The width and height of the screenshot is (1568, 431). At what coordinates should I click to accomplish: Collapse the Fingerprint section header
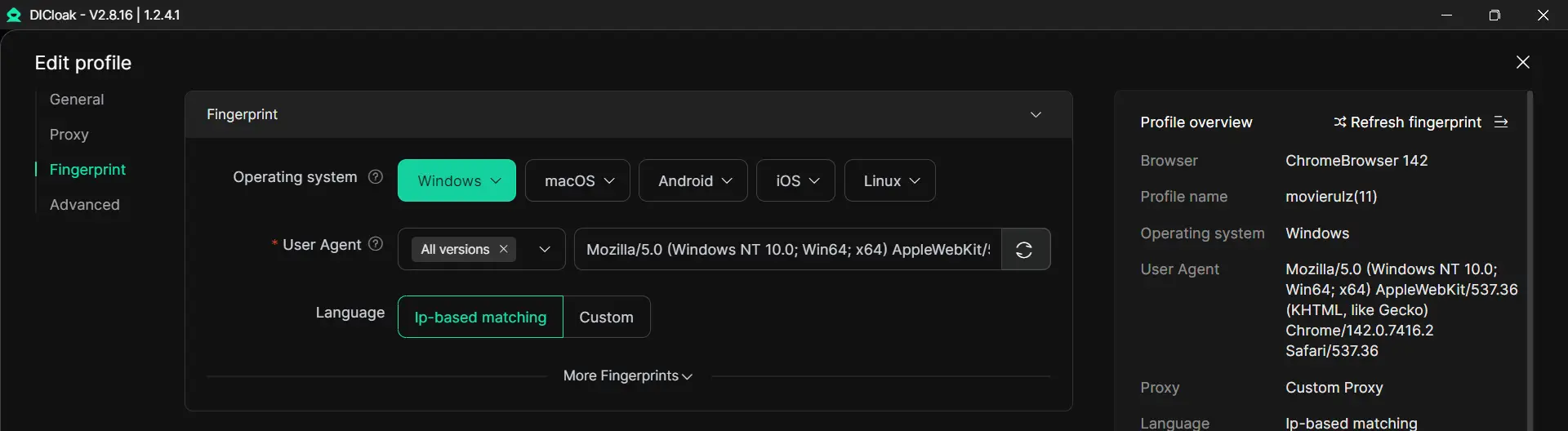pos(1036,114)
